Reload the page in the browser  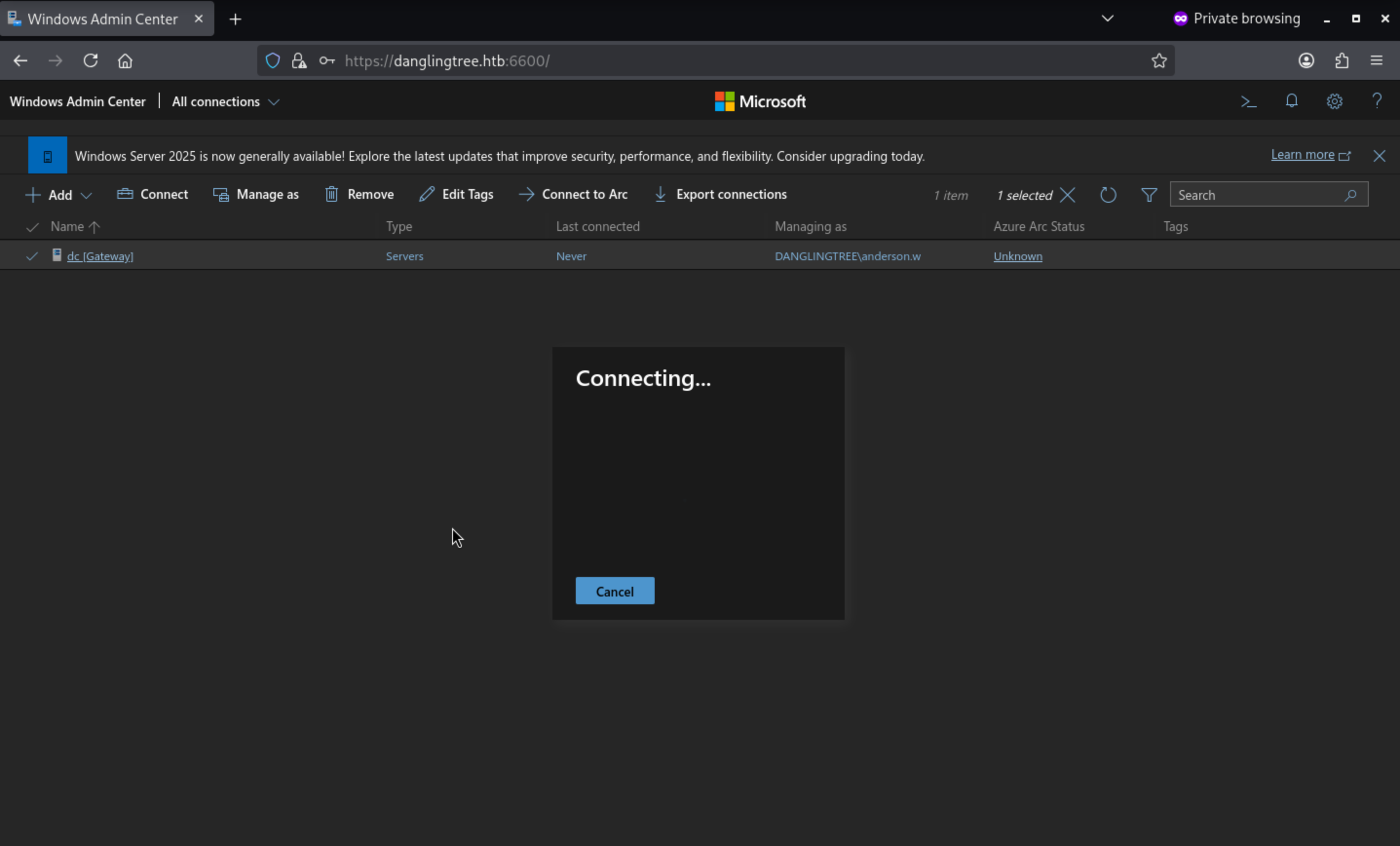coord(90,61)
